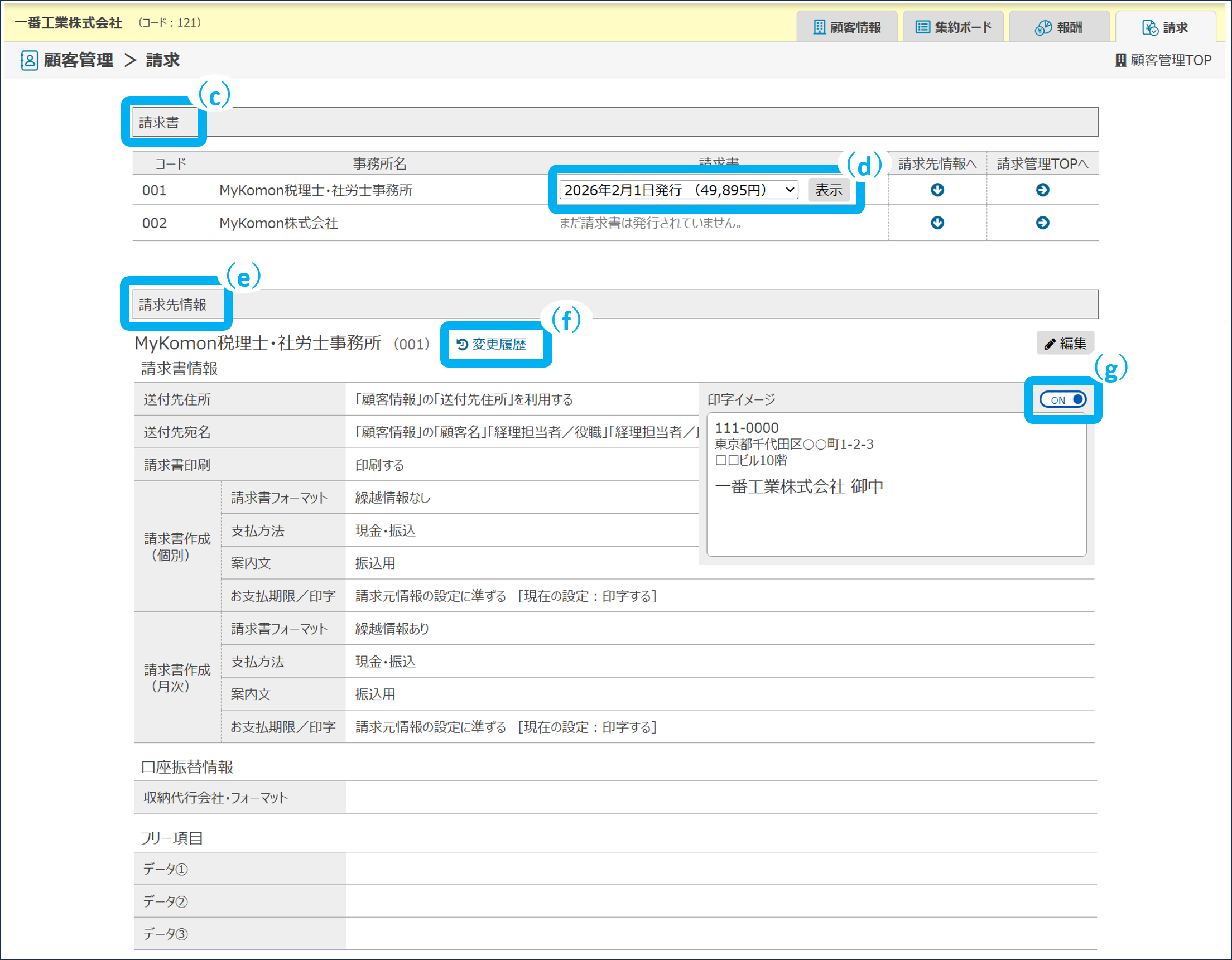Screen dimensions: 1232x960
Task: Open the 報酬 tab
Action: pos(1058,27)
